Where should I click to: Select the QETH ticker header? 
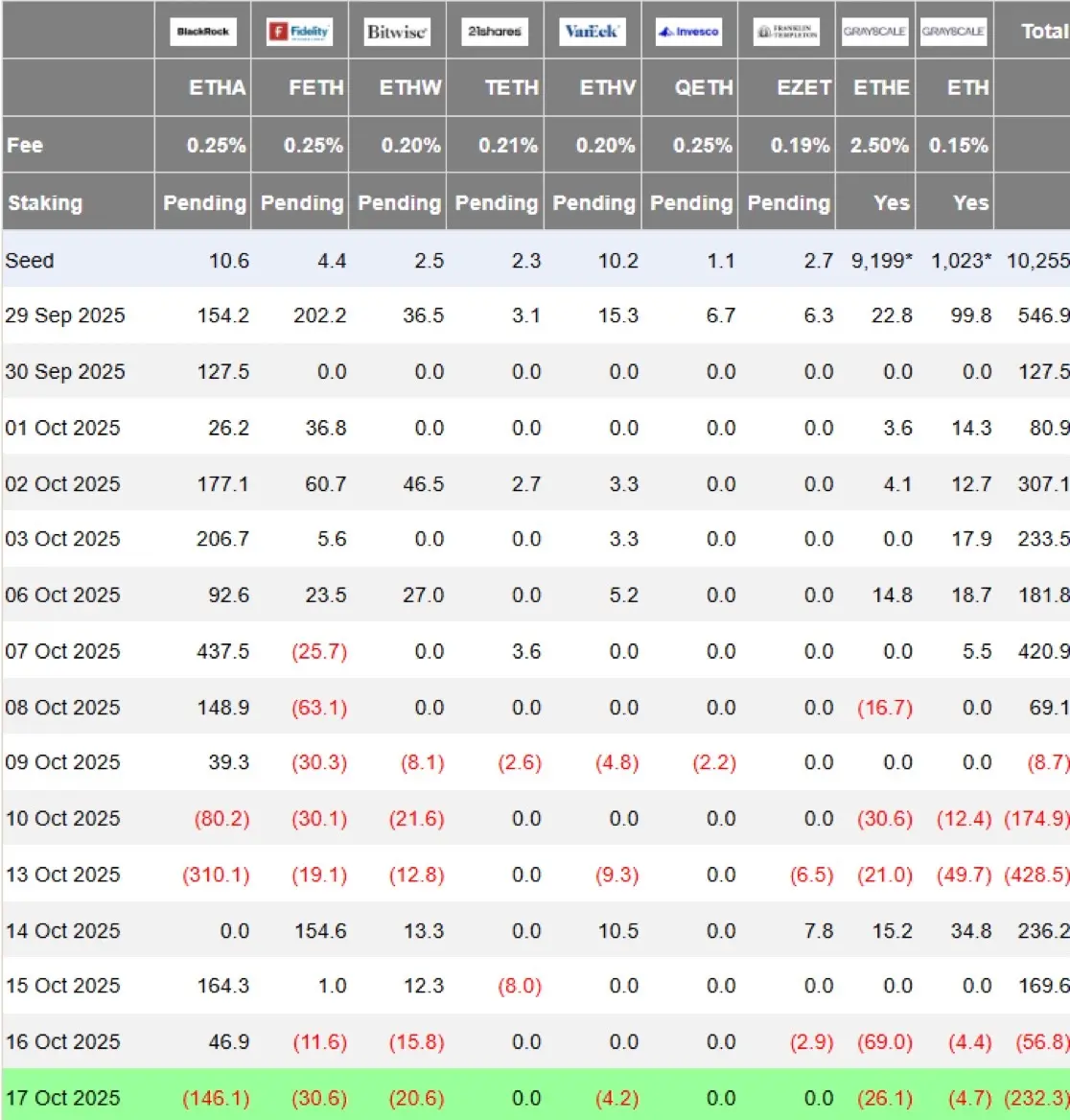(x=704, y=88)
